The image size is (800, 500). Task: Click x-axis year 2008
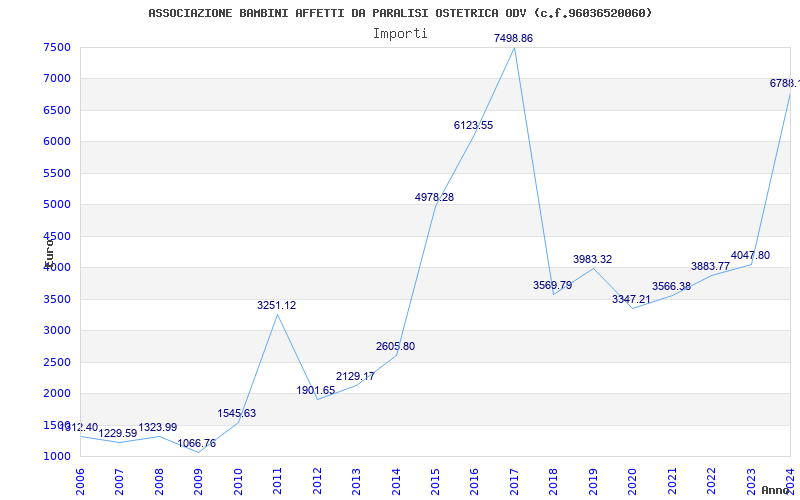point(159,482)
